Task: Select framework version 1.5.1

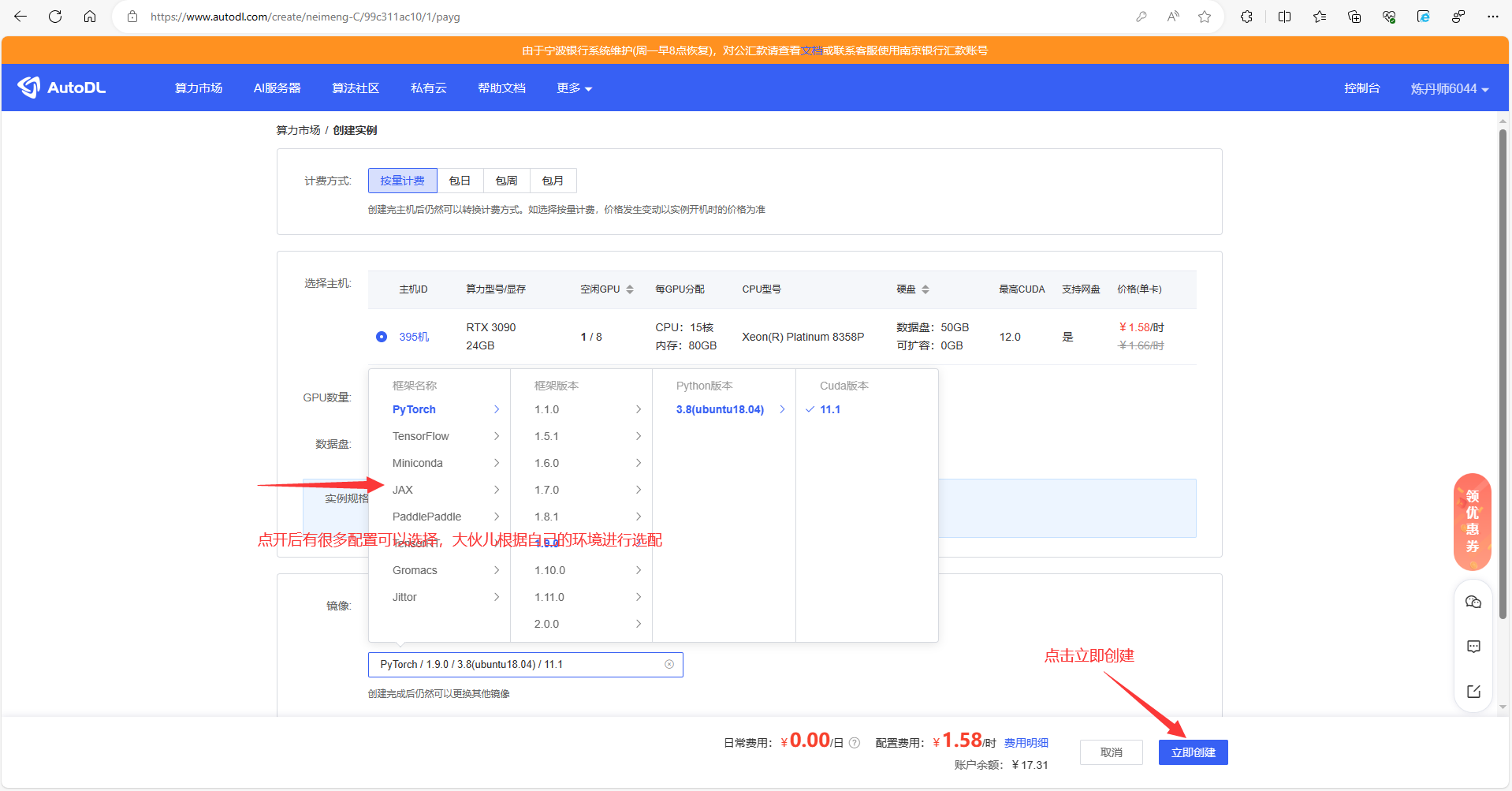Action: click(x=581, y=436)
